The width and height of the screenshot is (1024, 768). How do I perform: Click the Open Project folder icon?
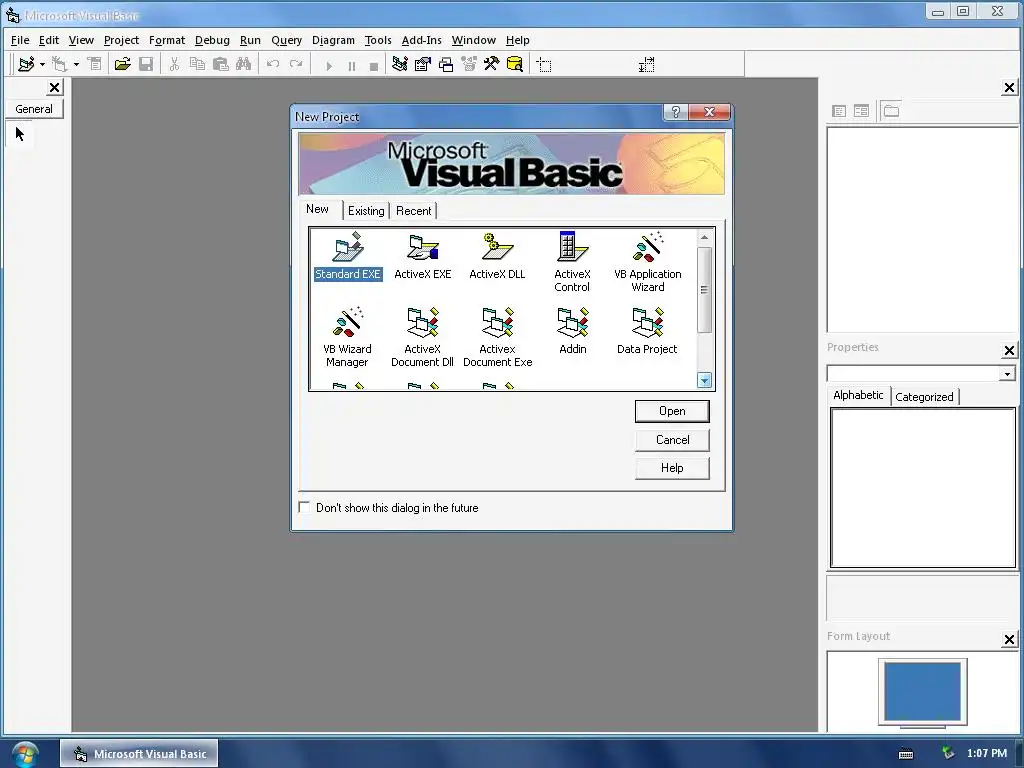[x=122, y=64]
